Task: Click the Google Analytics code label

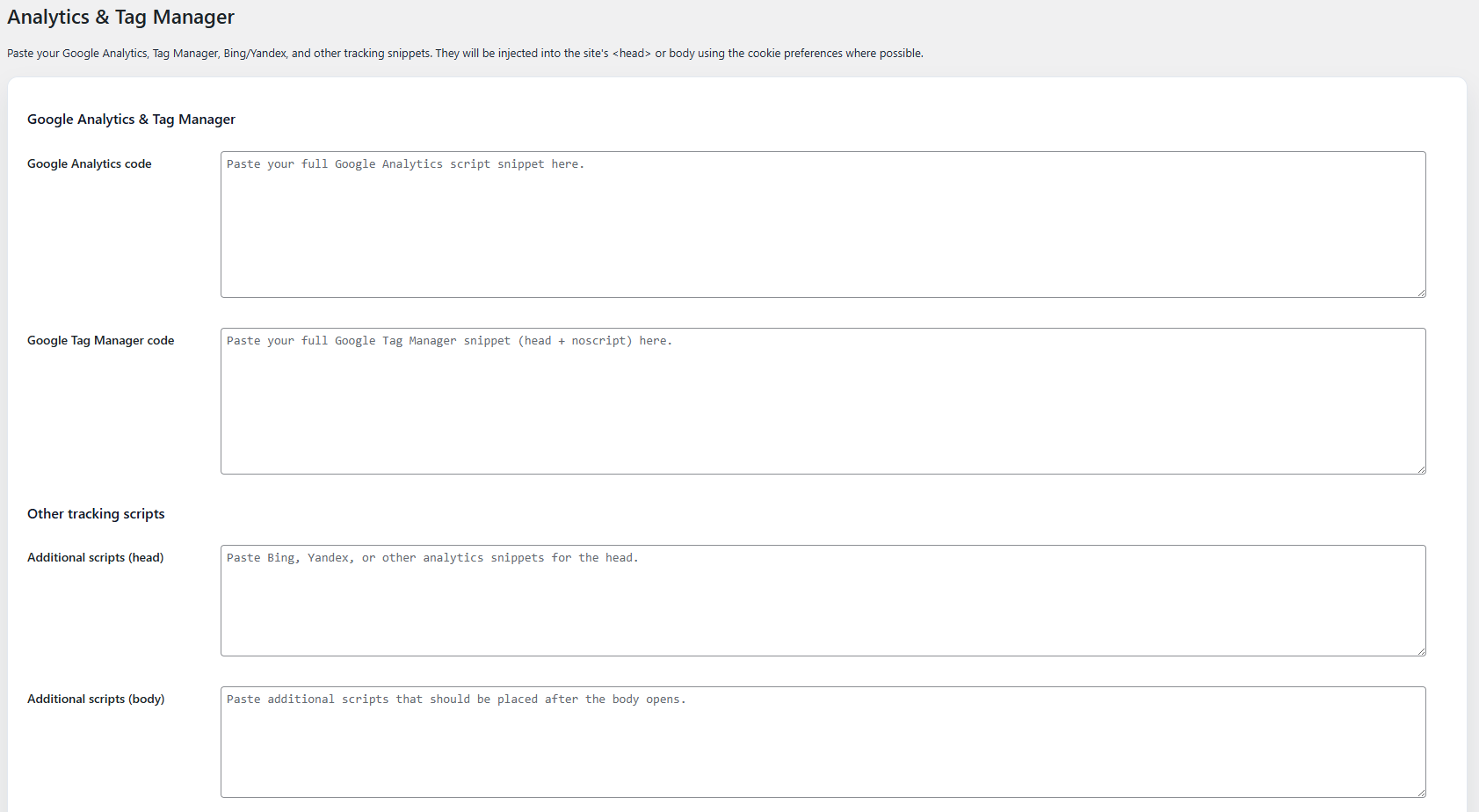Action: (x=90, y=163)
